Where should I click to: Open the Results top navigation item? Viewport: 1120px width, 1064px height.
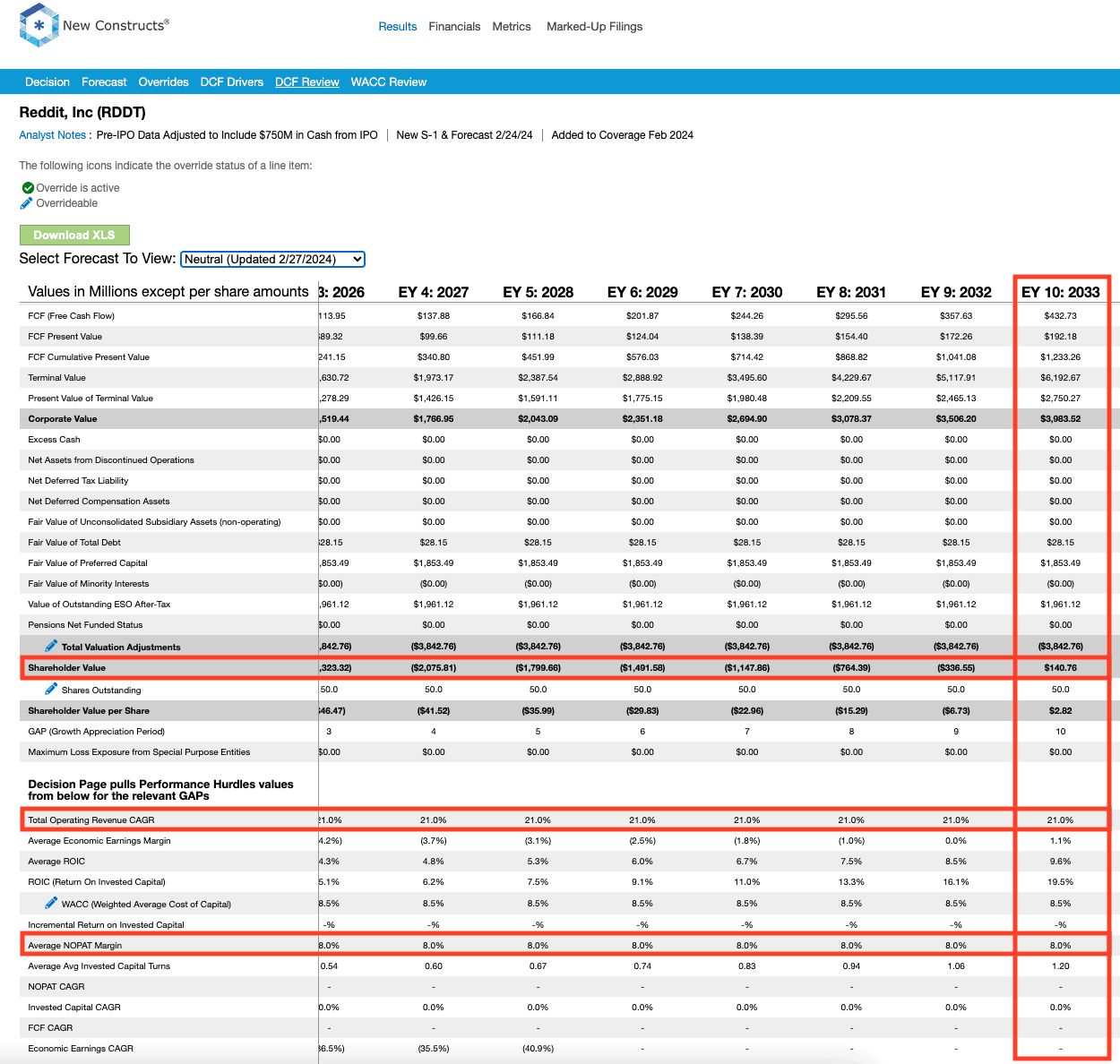click(x=398, y=27)
